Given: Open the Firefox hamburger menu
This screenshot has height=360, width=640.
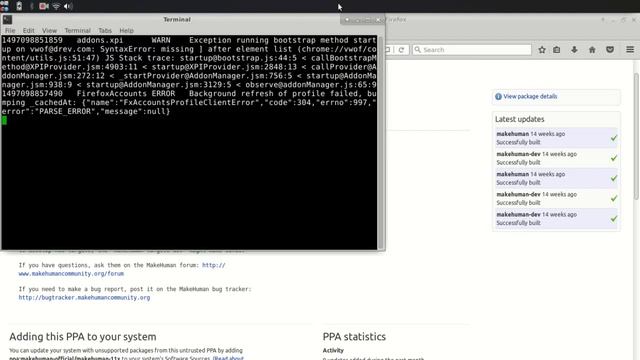Looking at the screenshot, I should coord(630,50).
